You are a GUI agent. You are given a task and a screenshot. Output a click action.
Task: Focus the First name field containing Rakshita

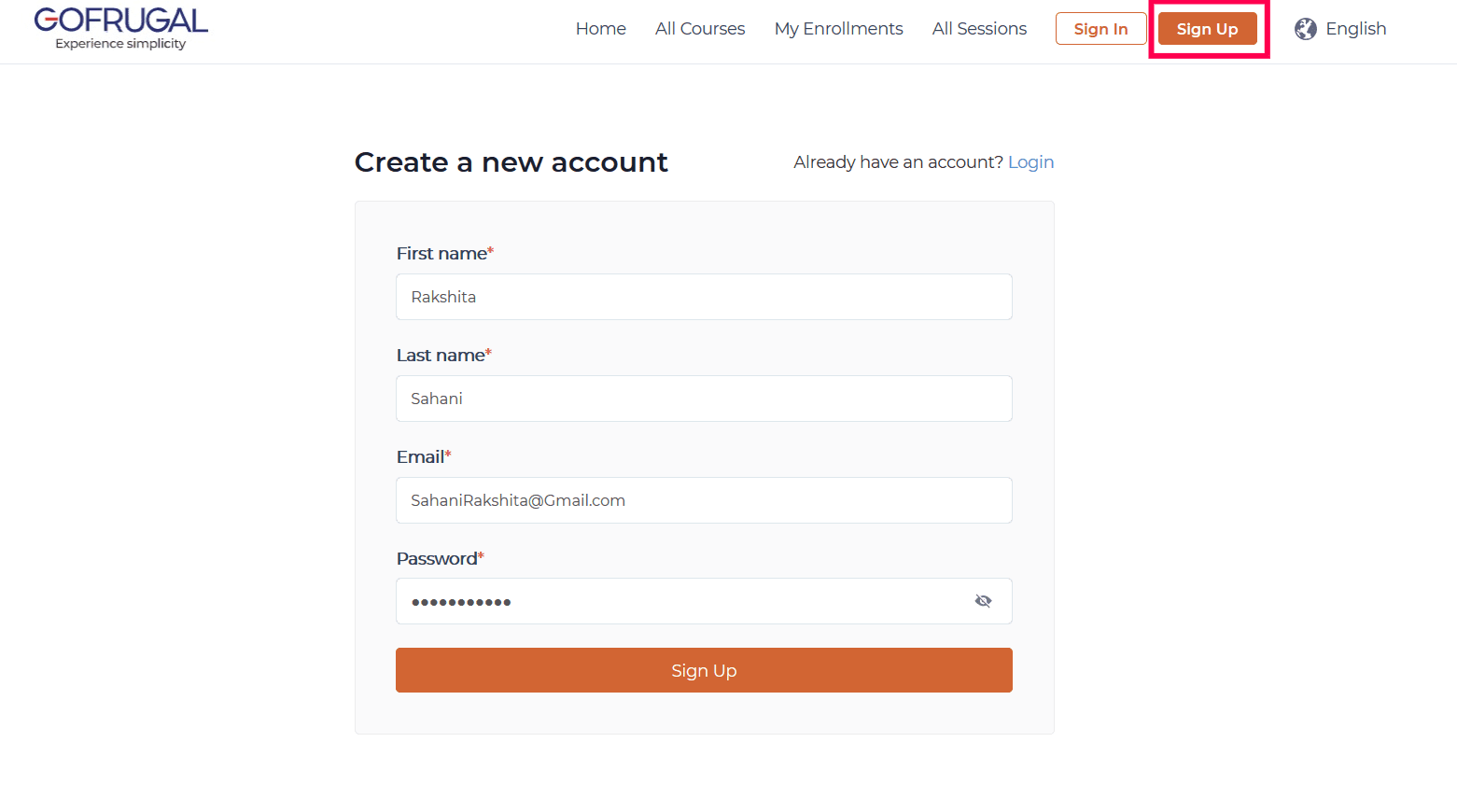point(704,297)
